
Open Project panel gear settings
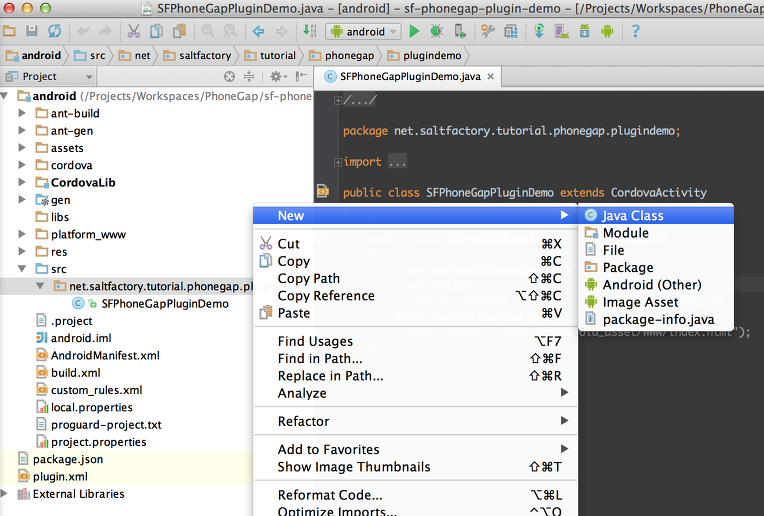click(278, 76)
